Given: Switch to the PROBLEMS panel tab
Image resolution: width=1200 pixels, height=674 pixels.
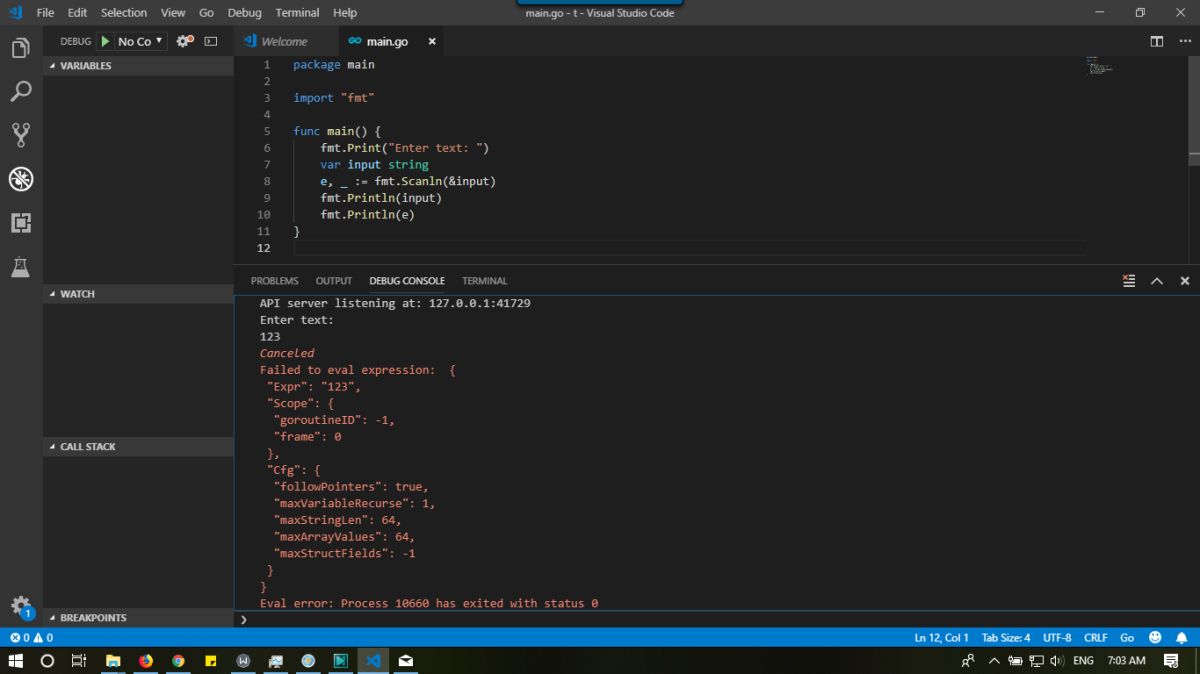Looking at the screenshot, I should 275,281.
